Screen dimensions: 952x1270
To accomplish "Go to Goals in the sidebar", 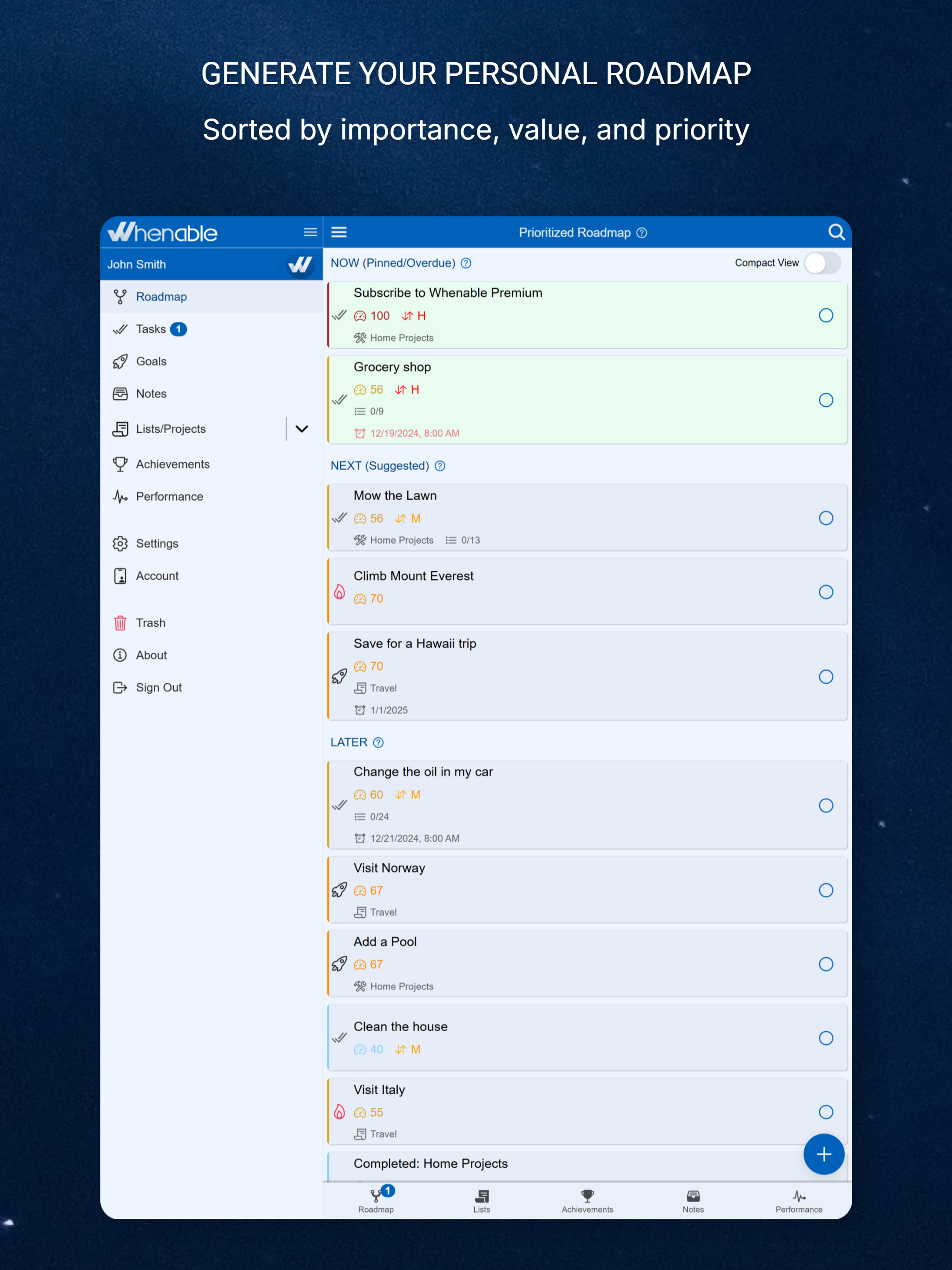I will 212,361.
